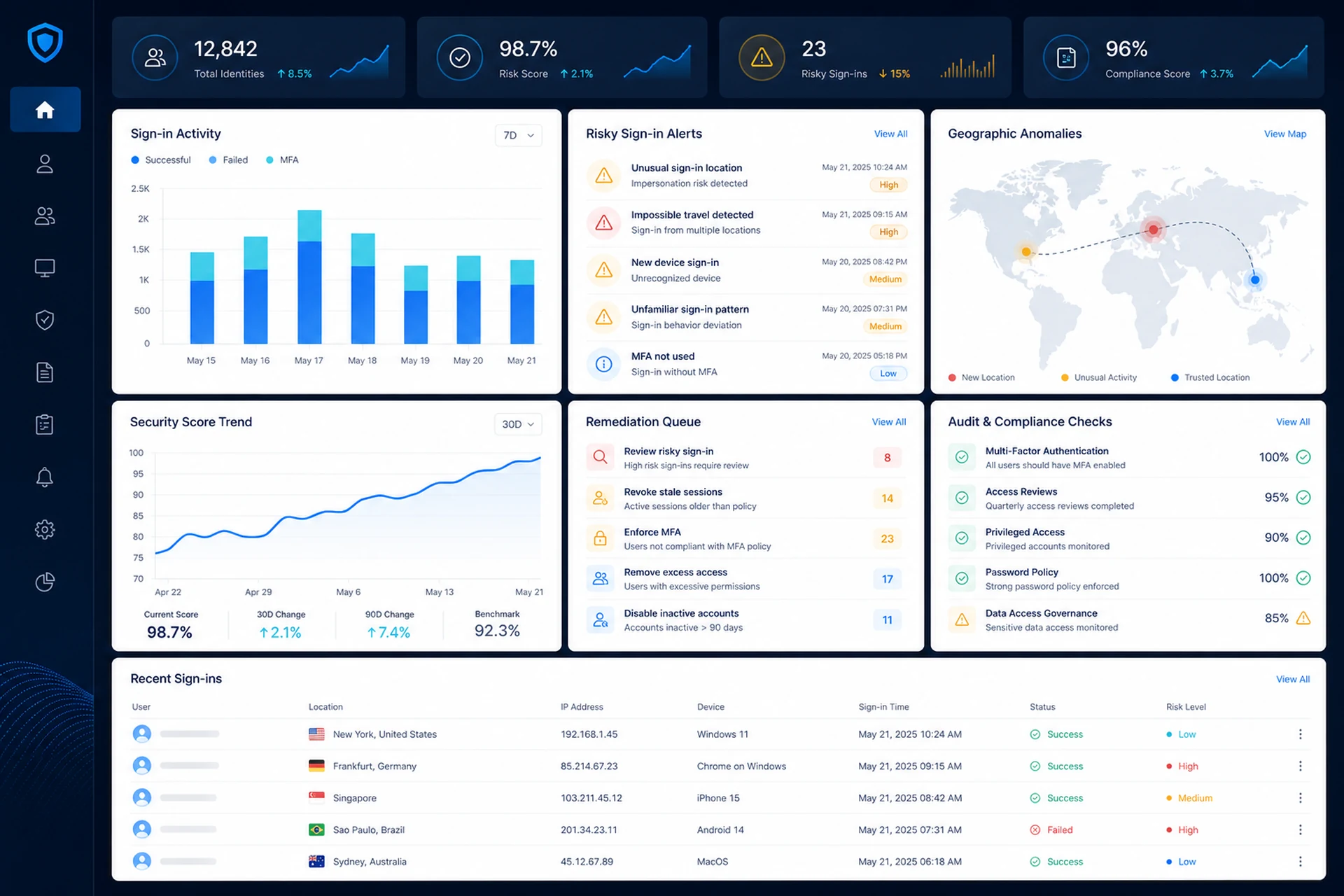Click the red New Location map marker
The image size is (1344, 896).
pos(1153,229)
